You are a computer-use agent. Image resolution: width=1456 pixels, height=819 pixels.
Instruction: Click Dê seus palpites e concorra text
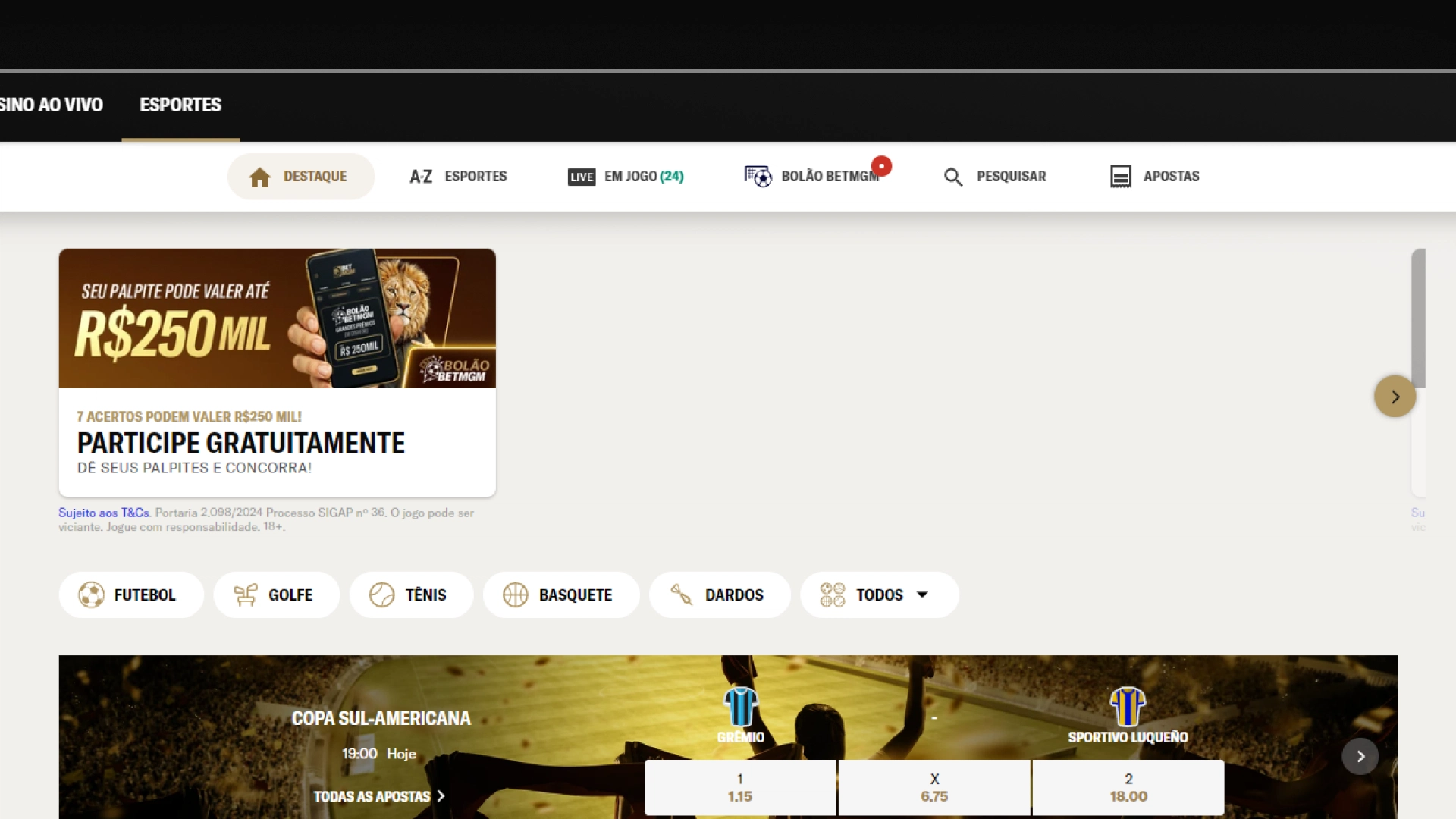(194, 468)
